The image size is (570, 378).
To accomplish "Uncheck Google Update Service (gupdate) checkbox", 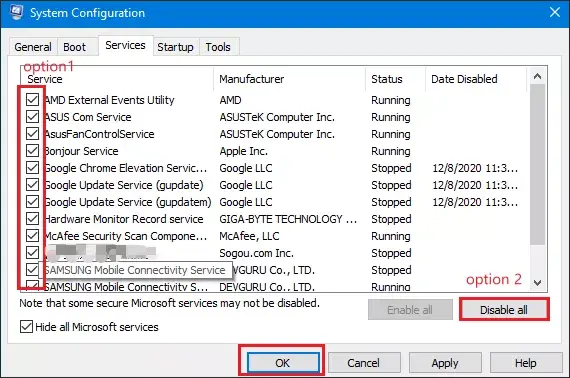I will pyautogui.click(x=32, y=185).
